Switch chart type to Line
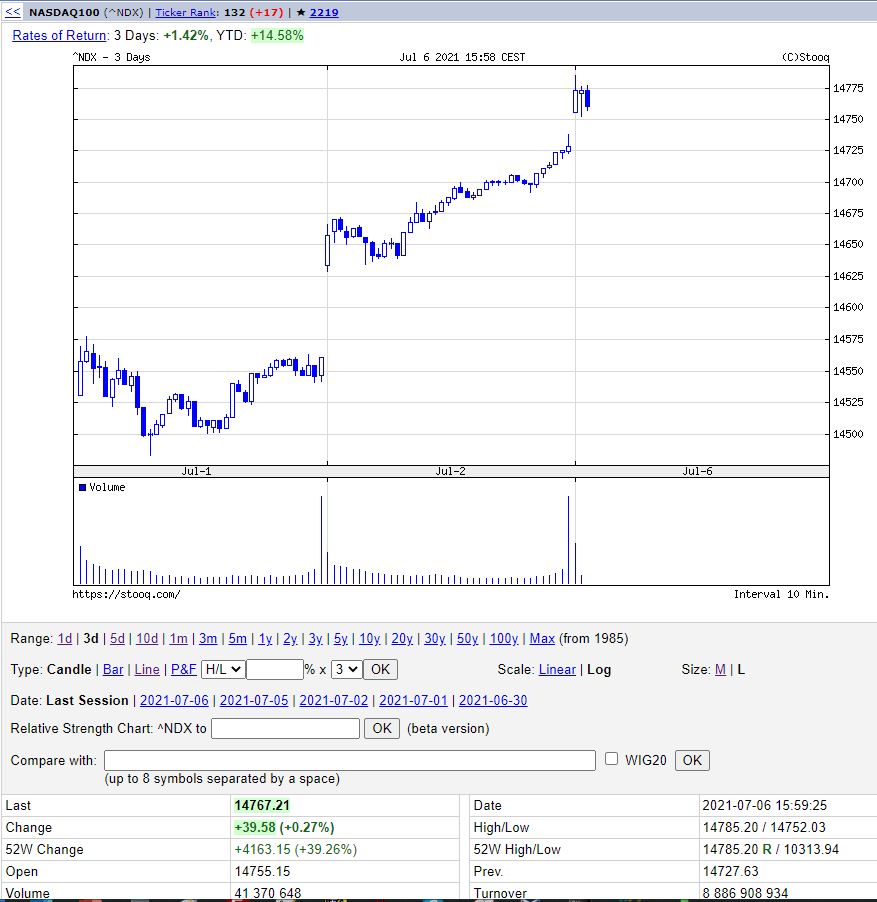 pos(147,670)
